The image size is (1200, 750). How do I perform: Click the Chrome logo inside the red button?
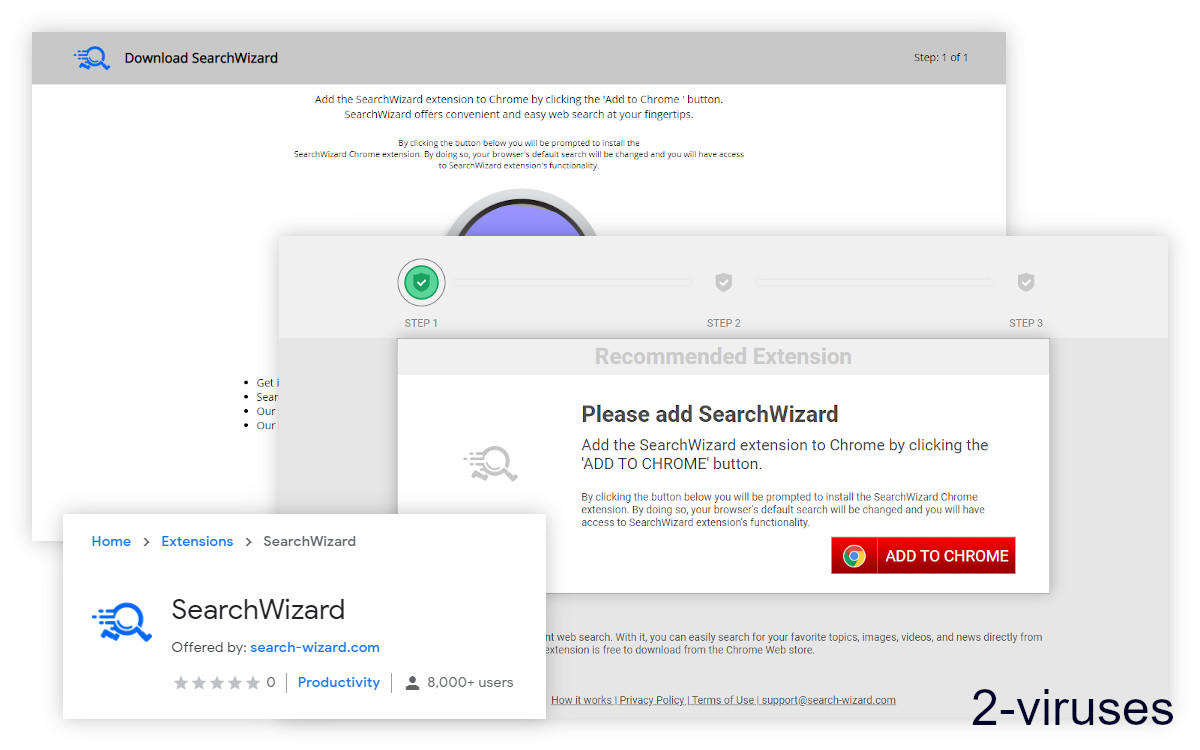[853, 555]
